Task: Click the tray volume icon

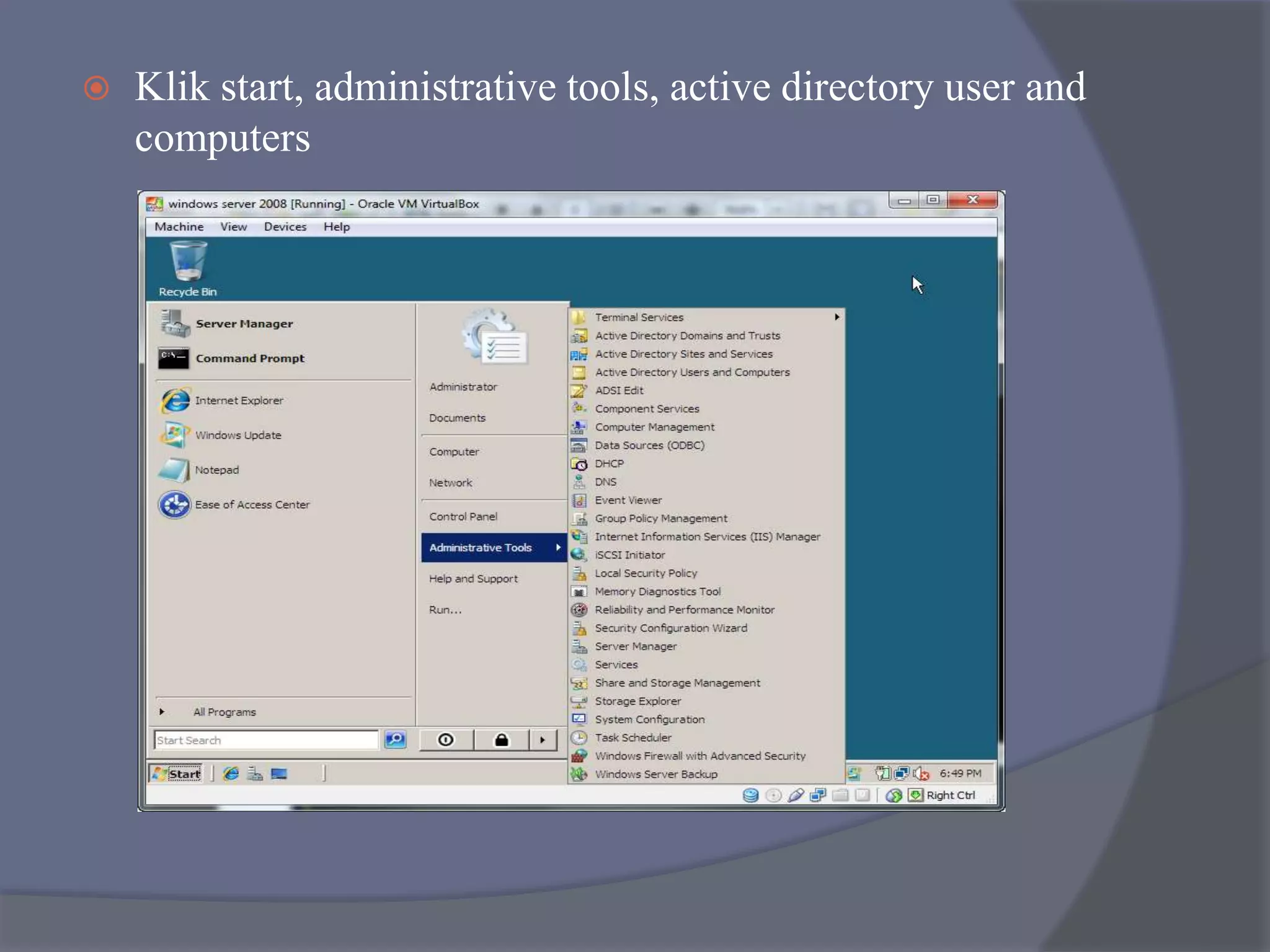Action: (x=921, y=773)
